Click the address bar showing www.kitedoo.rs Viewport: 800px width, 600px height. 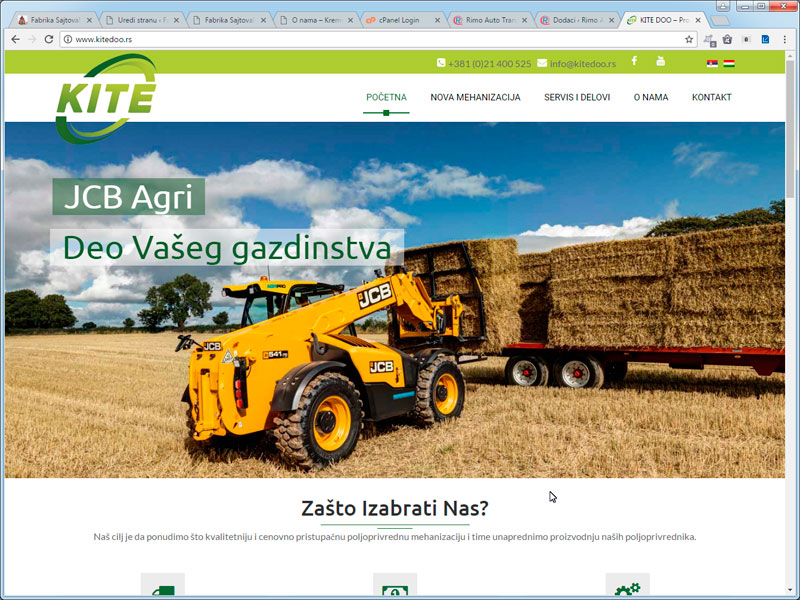point(378,39)
